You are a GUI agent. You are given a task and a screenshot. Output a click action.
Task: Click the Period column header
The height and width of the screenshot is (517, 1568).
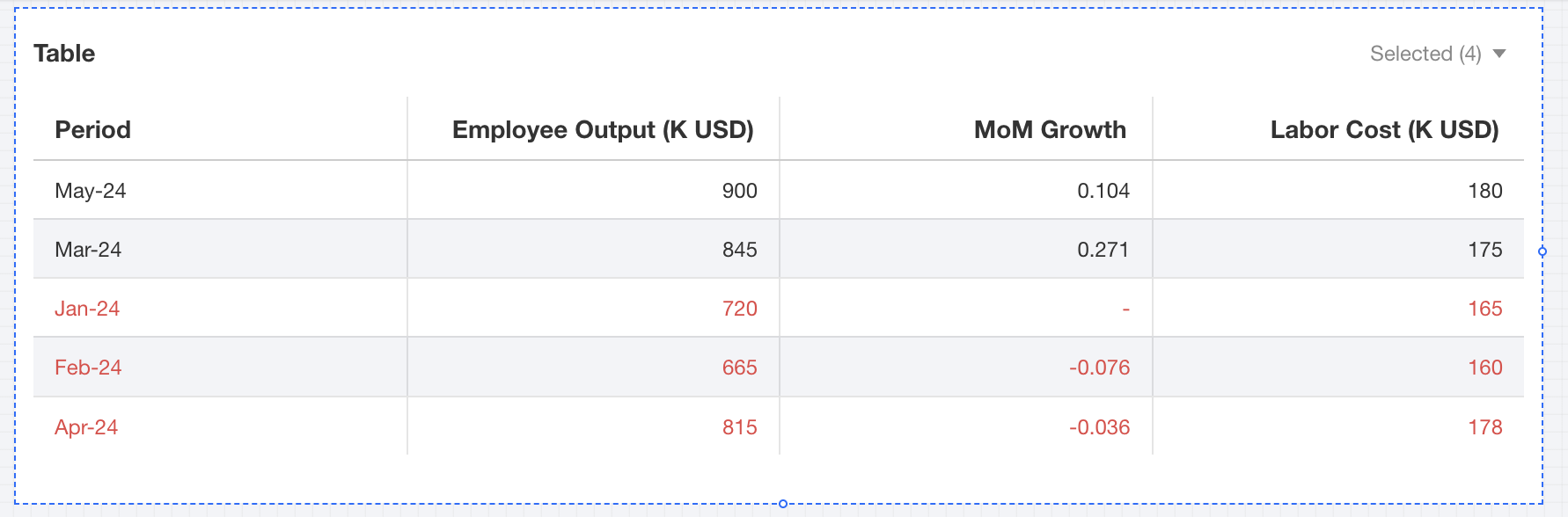pyautogui.click(x=92, y=130)
